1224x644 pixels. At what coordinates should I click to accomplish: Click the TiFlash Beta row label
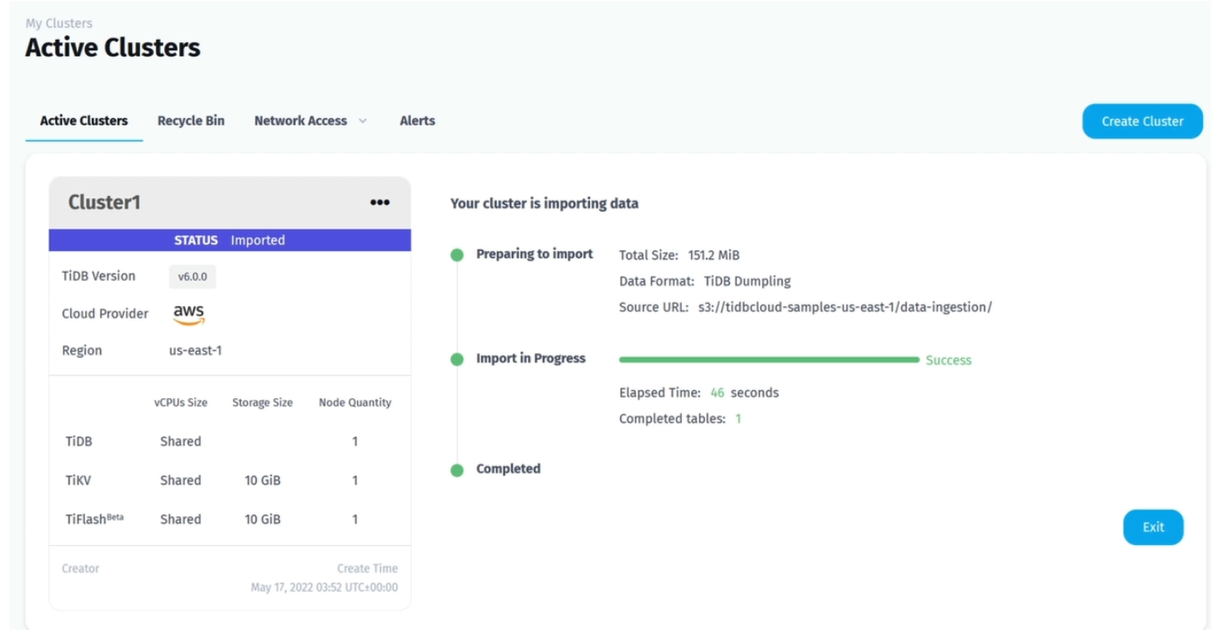[x=94, y=519]
